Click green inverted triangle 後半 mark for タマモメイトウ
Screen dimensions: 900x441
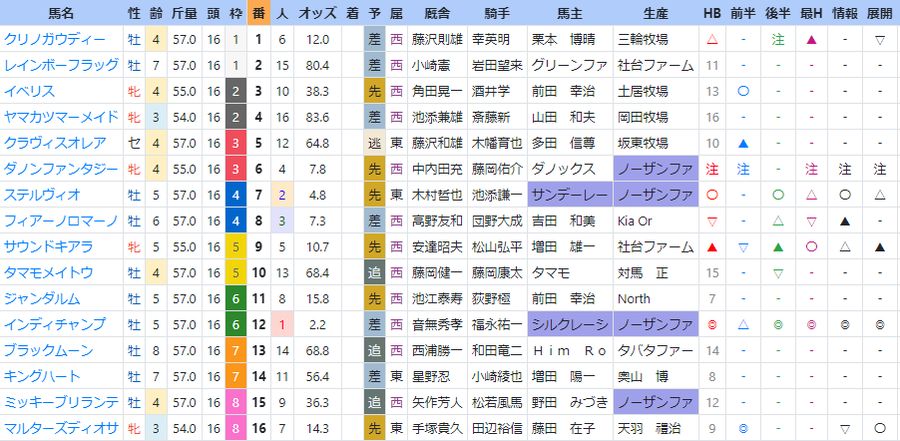tap(778, 272)
